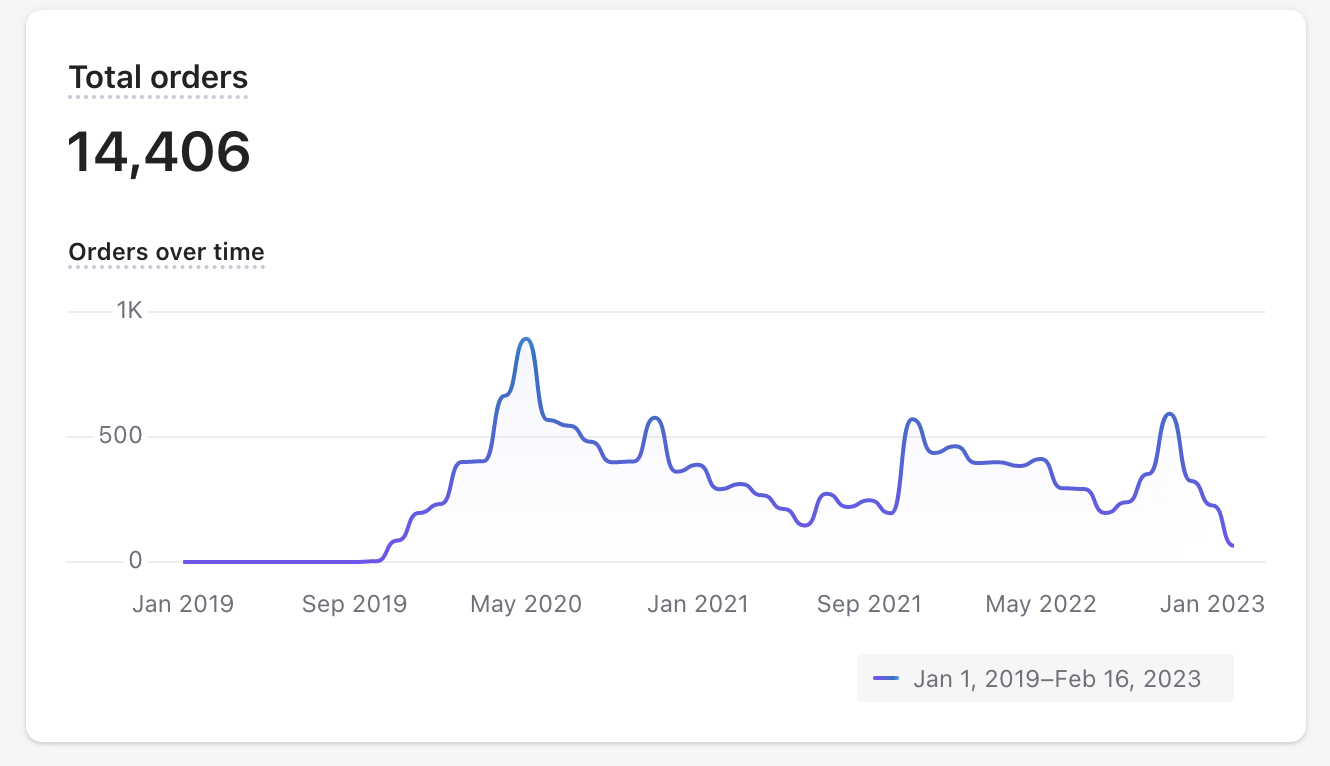Select the "Sep 2019" x-axis label

click(x=354, y=604)
